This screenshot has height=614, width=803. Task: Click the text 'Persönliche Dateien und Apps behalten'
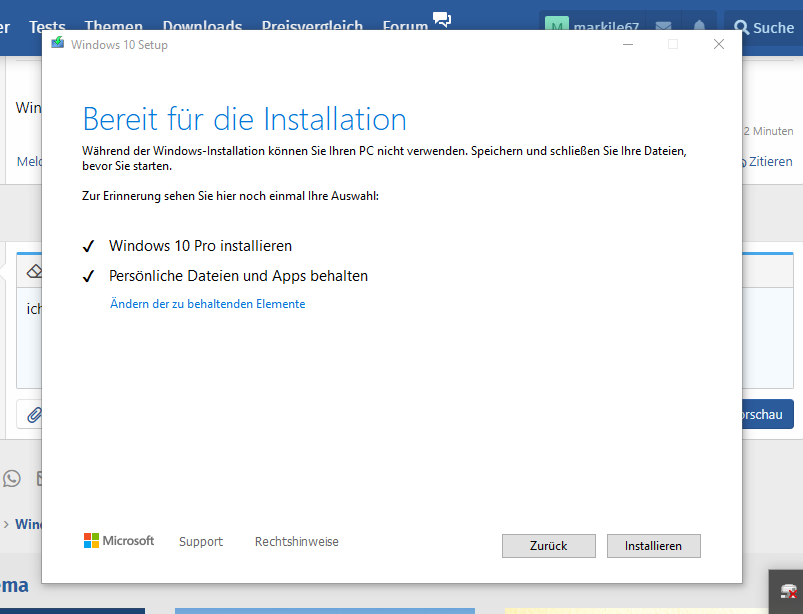(238, 276)
